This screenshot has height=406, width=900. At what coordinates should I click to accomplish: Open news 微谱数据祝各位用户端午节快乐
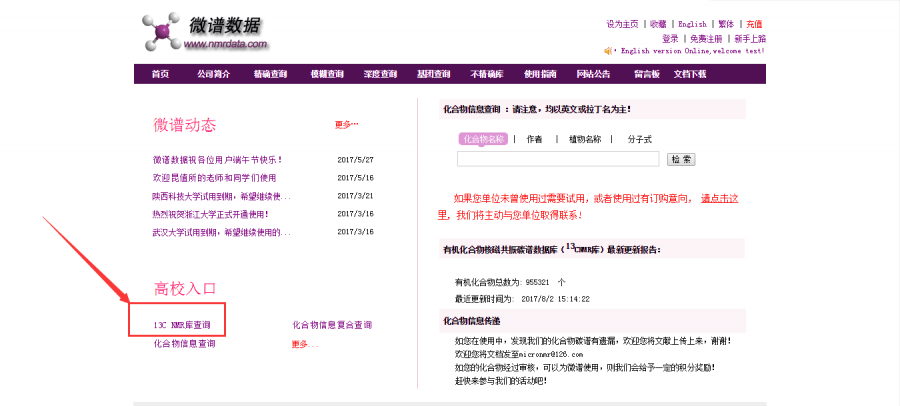click(x=217, y=160)
